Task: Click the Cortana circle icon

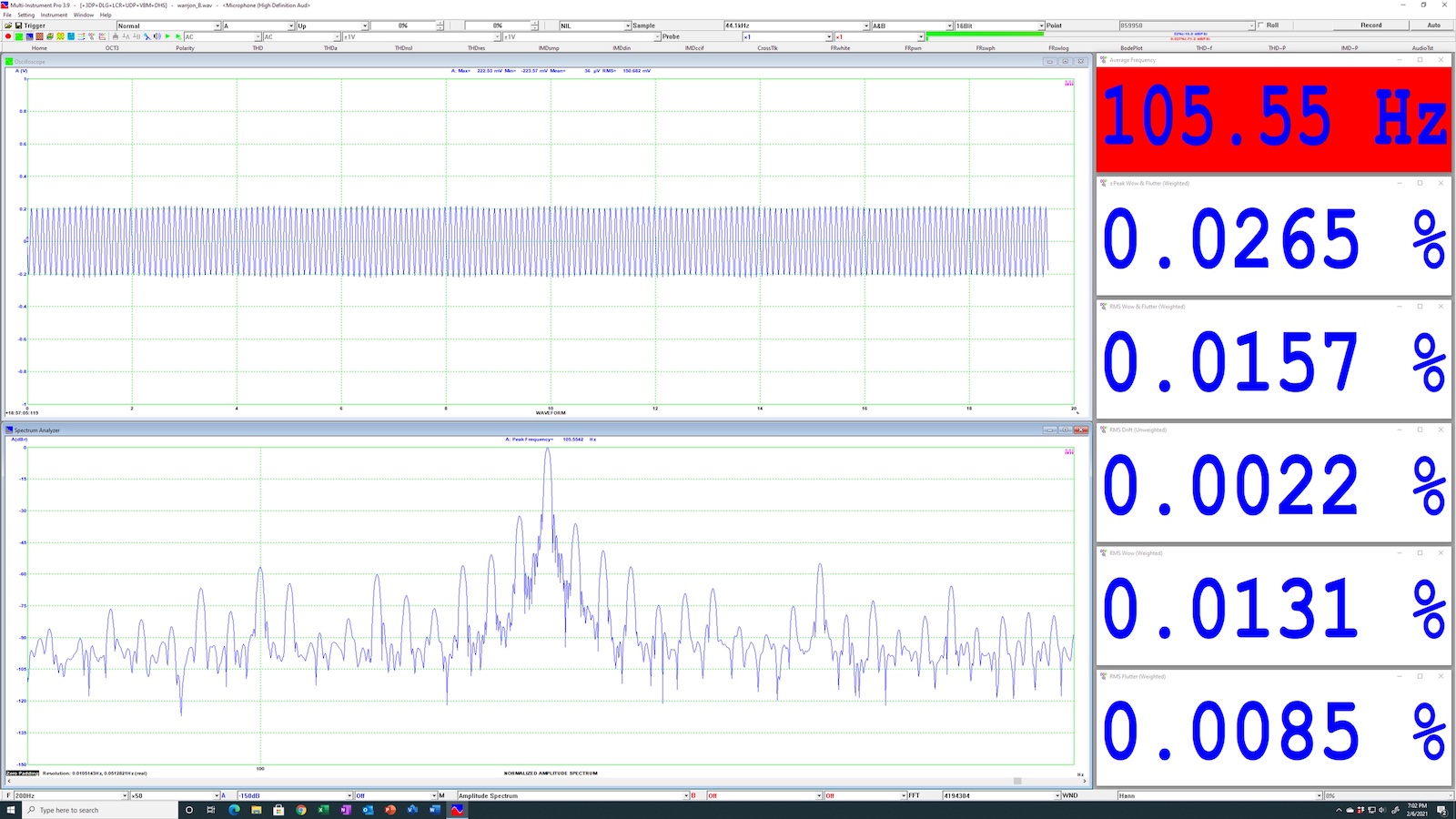Action: 189,810
